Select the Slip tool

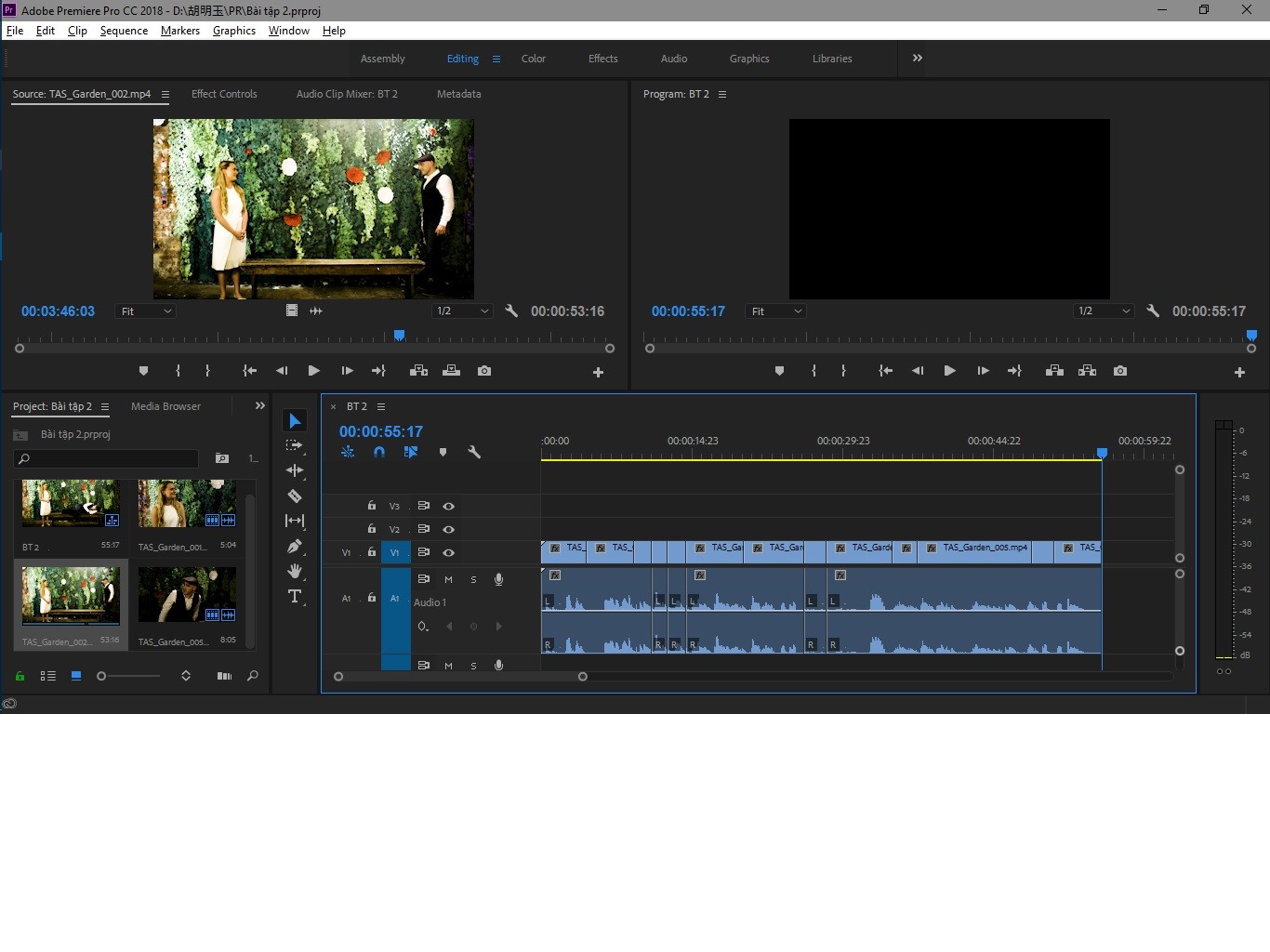[x=295, y=521]
